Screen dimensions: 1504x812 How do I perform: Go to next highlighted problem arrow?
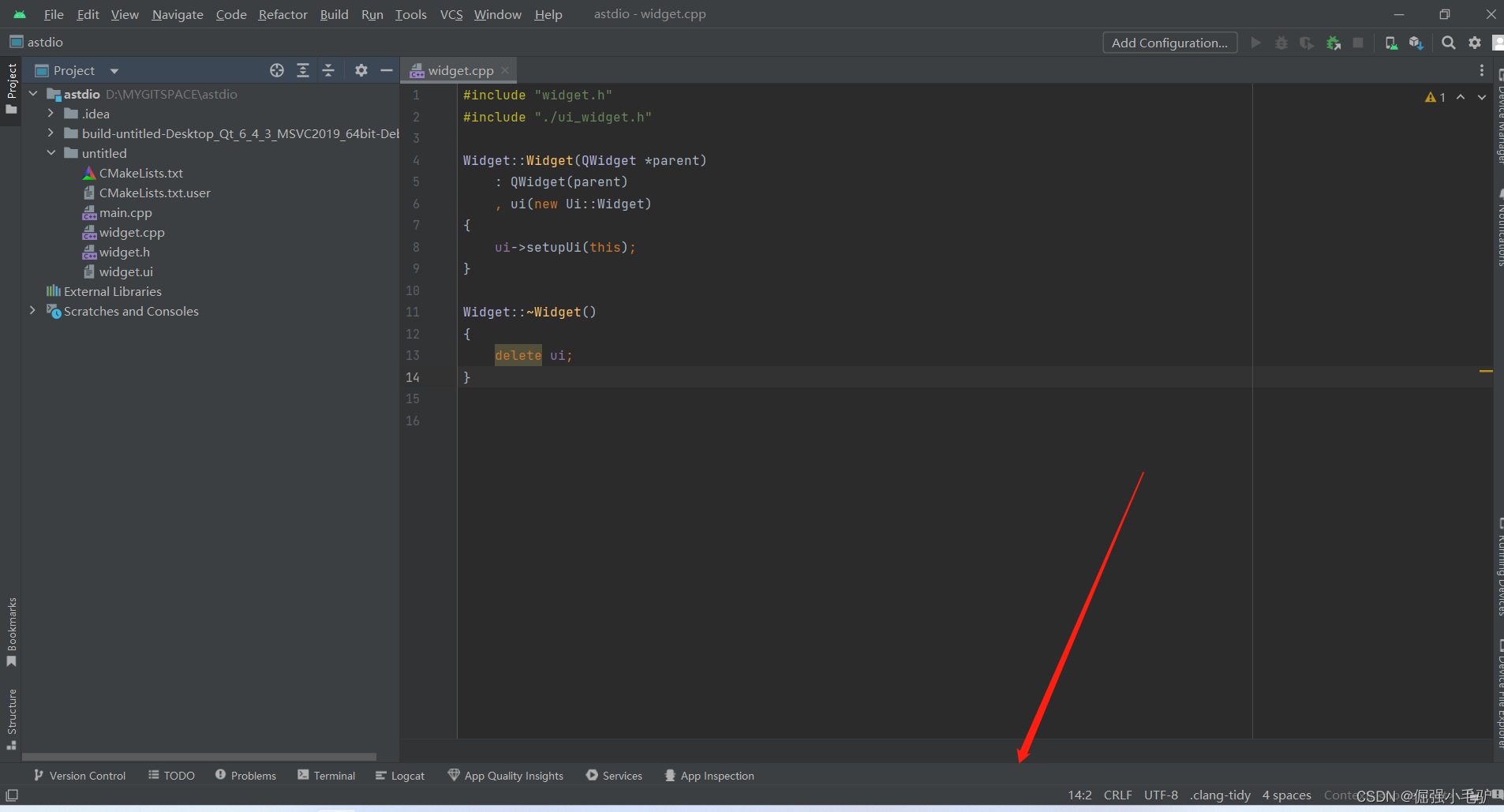tap(1482, 97)
